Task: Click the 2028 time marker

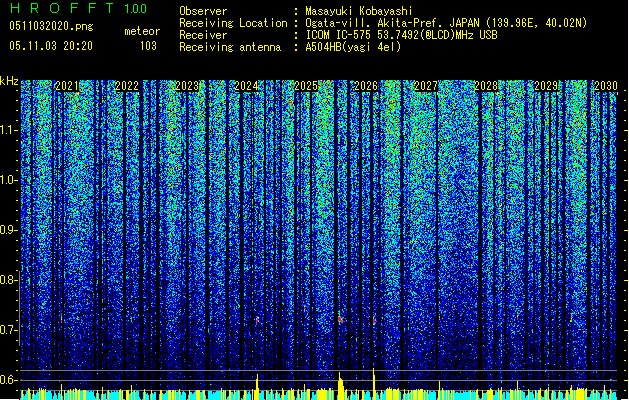Action: pyautogui.click(x=486, y=86)
